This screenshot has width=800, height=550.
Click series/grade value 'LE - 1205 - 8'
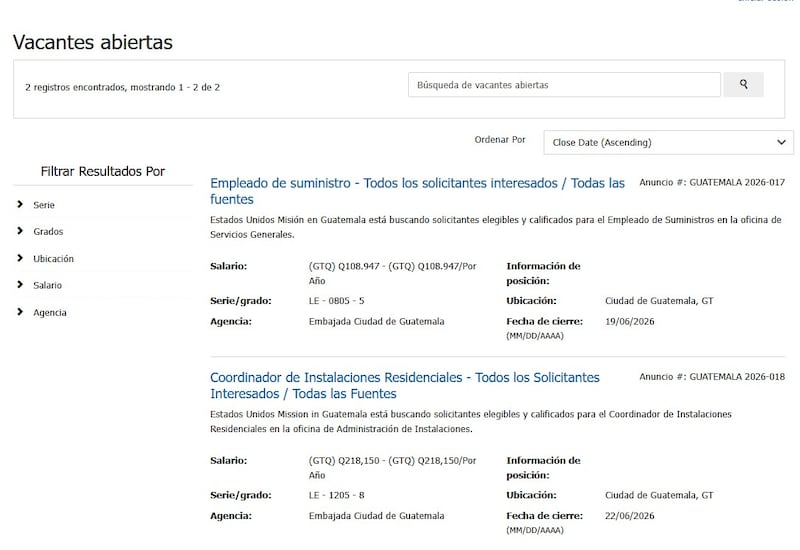click(337, 495)
